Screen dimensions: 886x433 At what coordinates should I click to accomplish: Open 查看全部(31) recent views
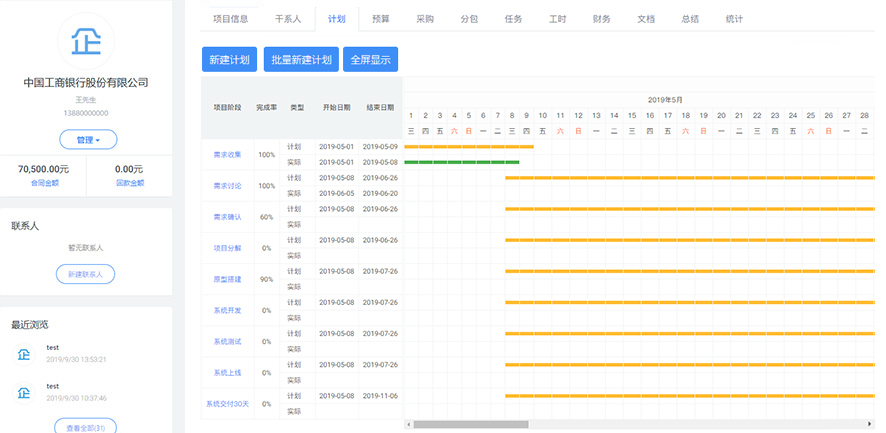point(86,427)
